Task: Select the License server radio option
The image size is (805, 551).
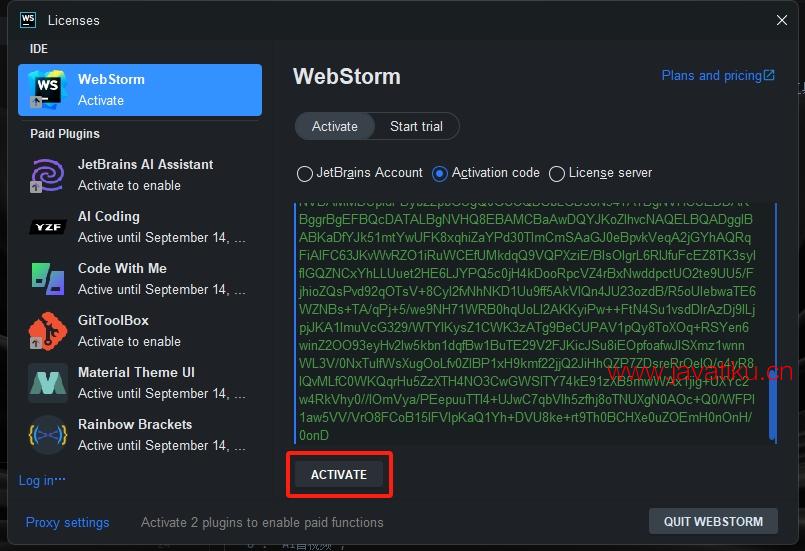Action: 557,173
